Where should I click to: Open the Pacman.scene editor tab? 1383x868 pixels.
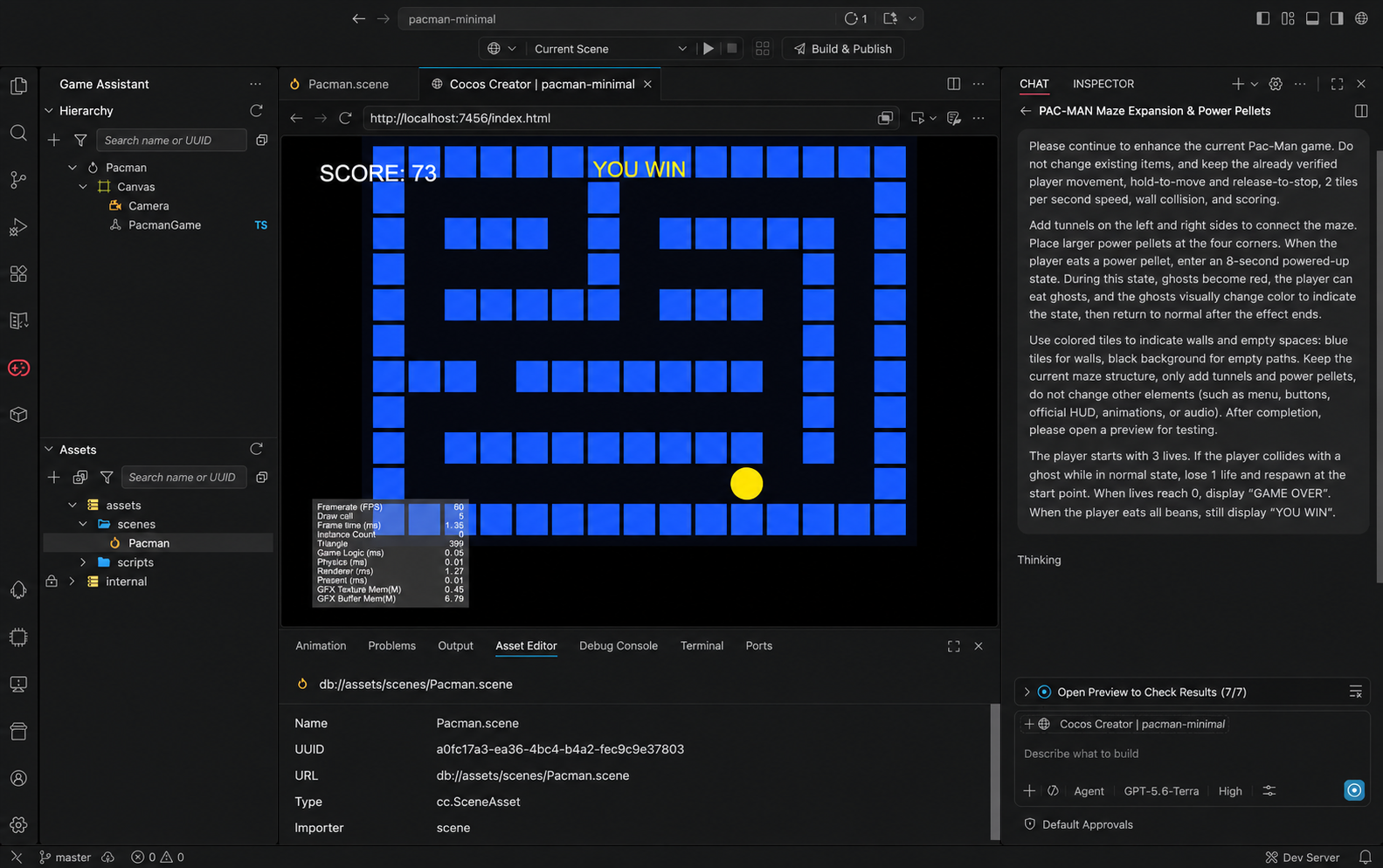click(x=349, y=84)
